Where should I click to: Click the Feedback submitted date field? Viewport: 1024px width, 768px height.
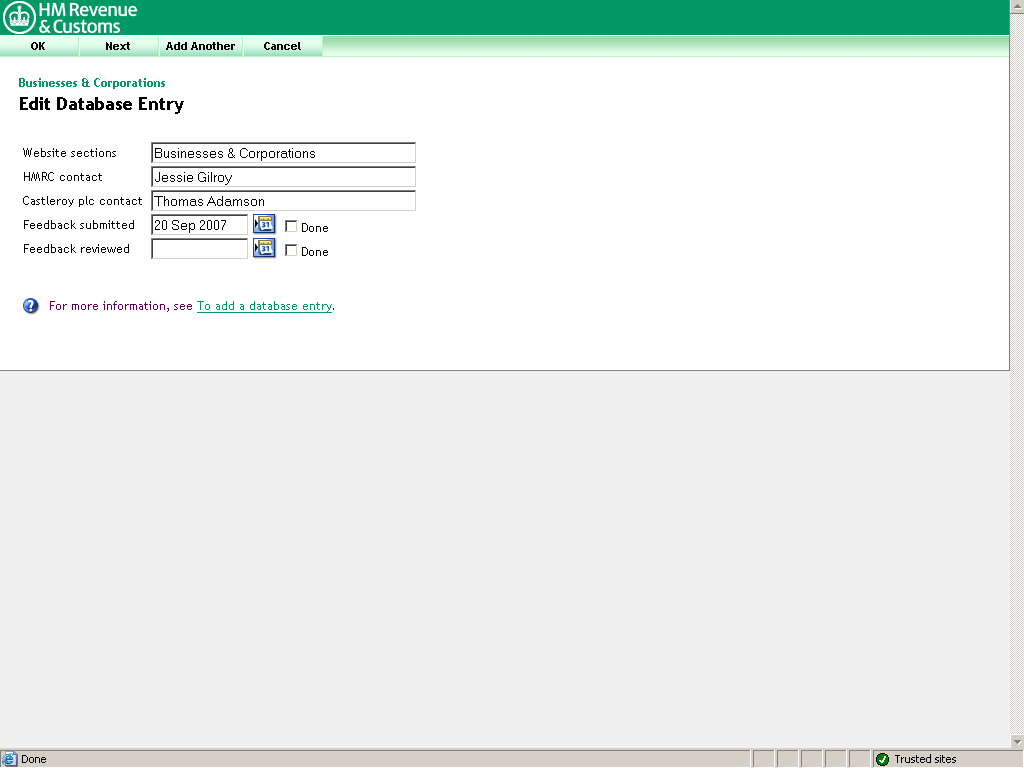(x=199, y=225)
